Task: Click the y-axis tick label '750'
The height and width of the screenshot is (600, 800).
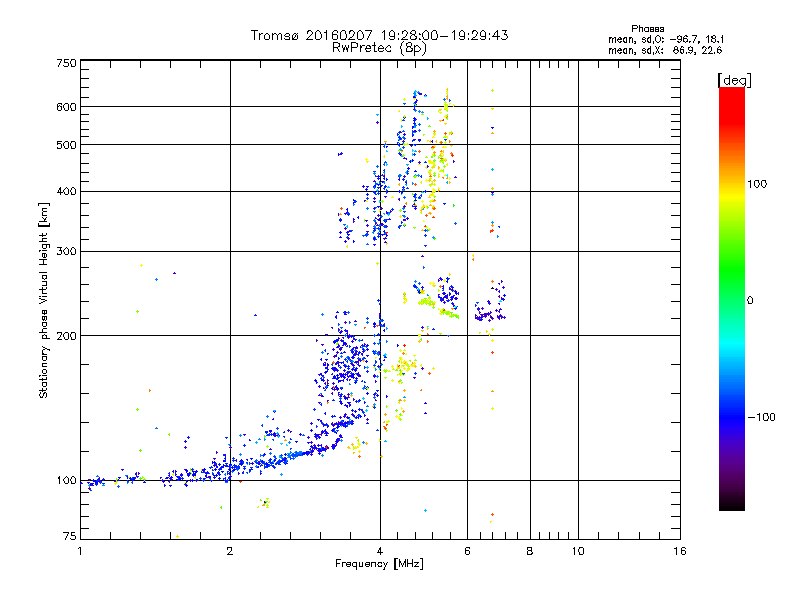Action: click(x=66, y=63)
